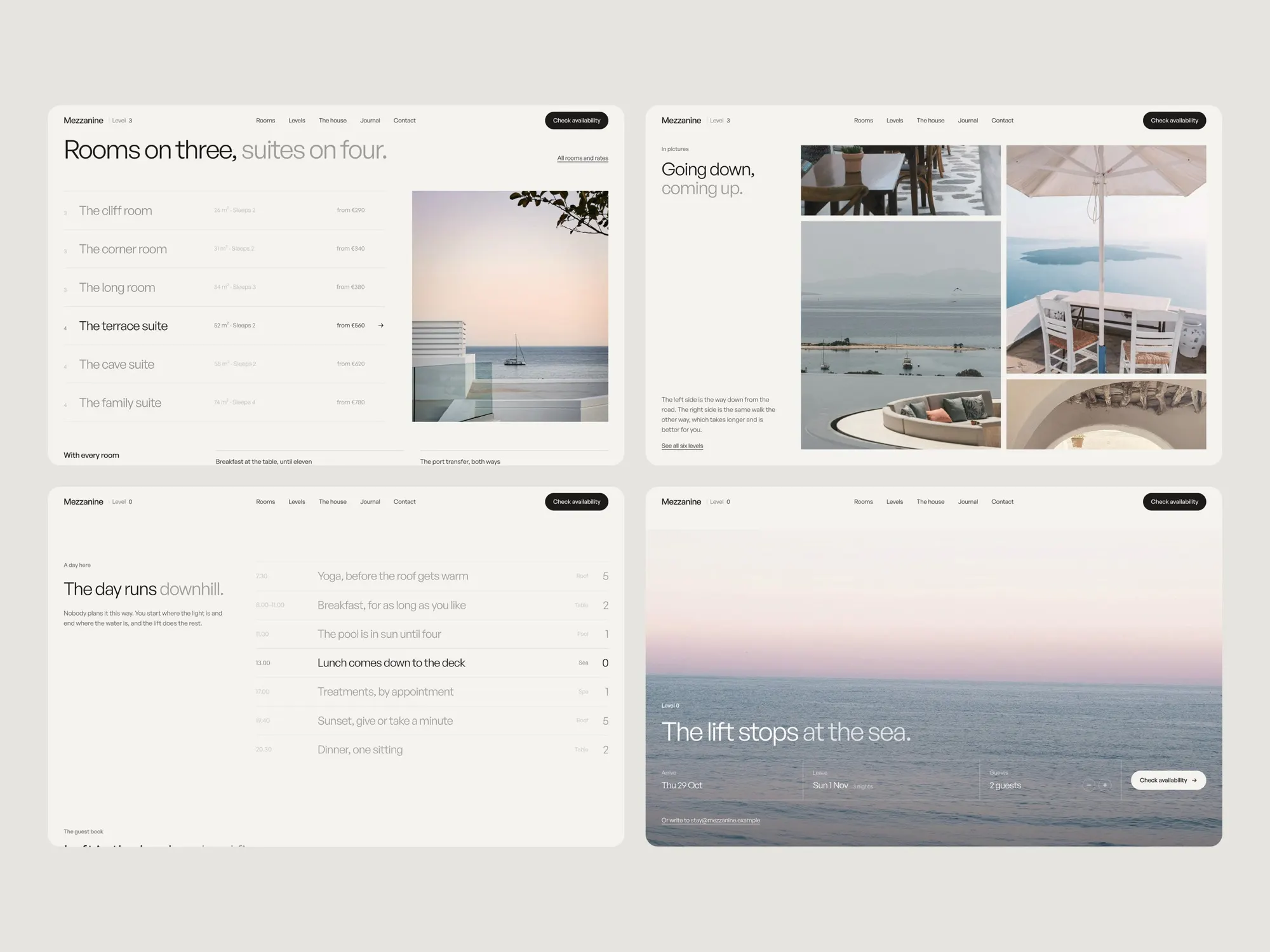Select The family suite row
This screenshot has width=1270, height=952.
pos(224,402)
